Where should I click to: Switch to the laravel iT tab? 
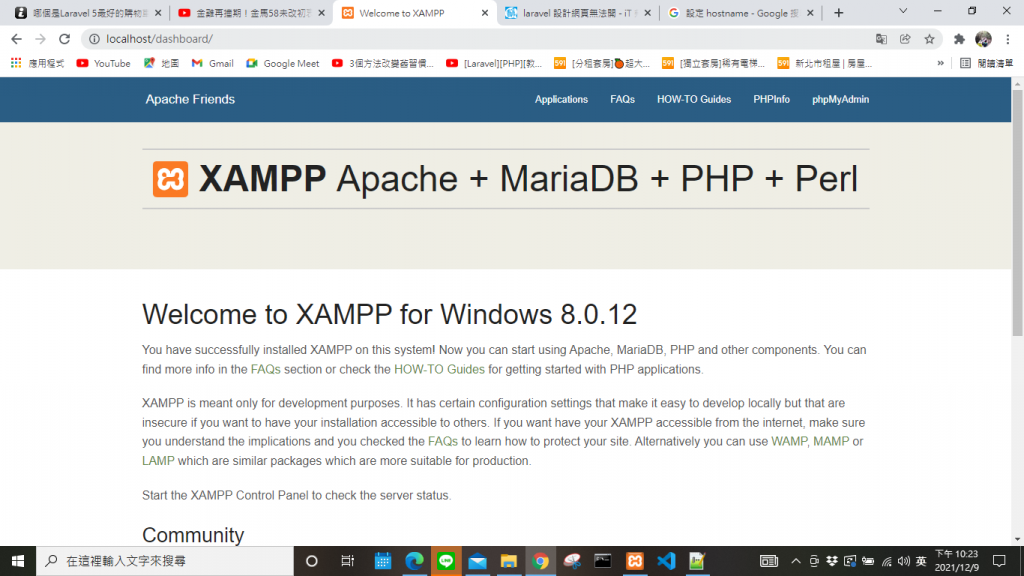[577, 13]
